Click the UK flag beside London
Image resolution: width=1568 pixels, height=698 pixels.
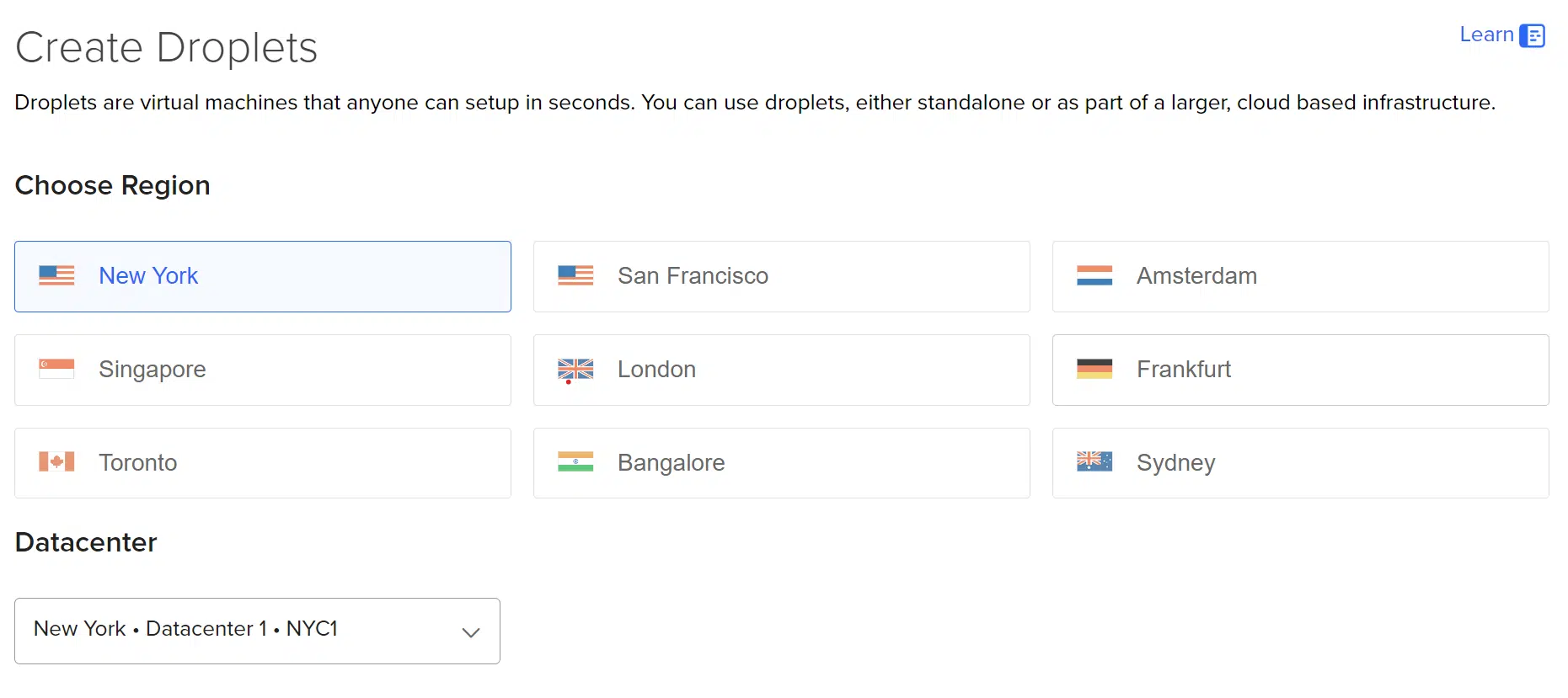click(x=575, y=369)
